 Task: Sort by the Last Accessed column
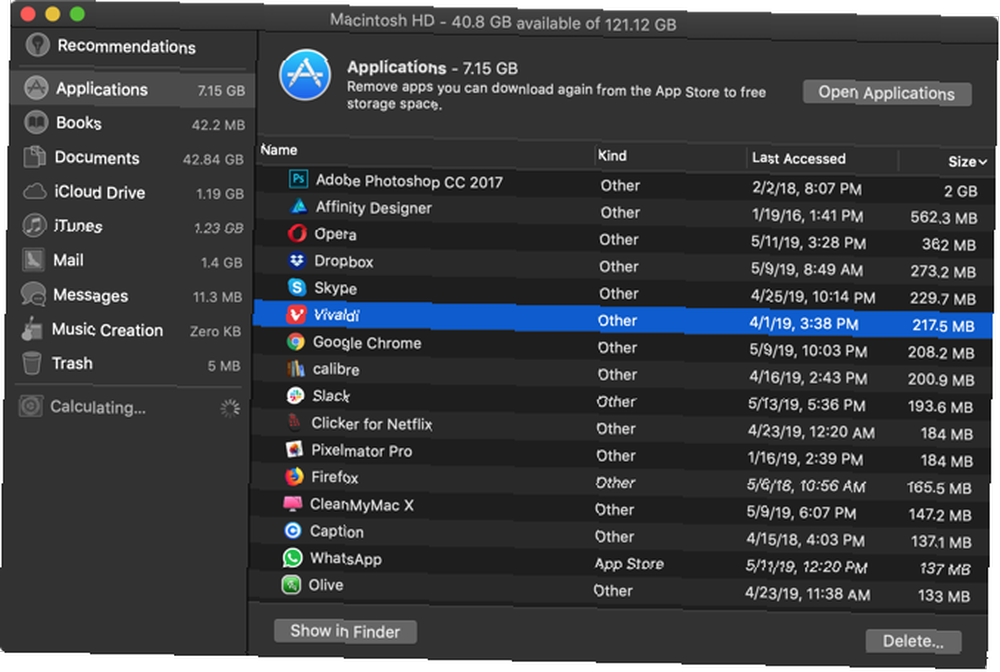pos(798,158)
